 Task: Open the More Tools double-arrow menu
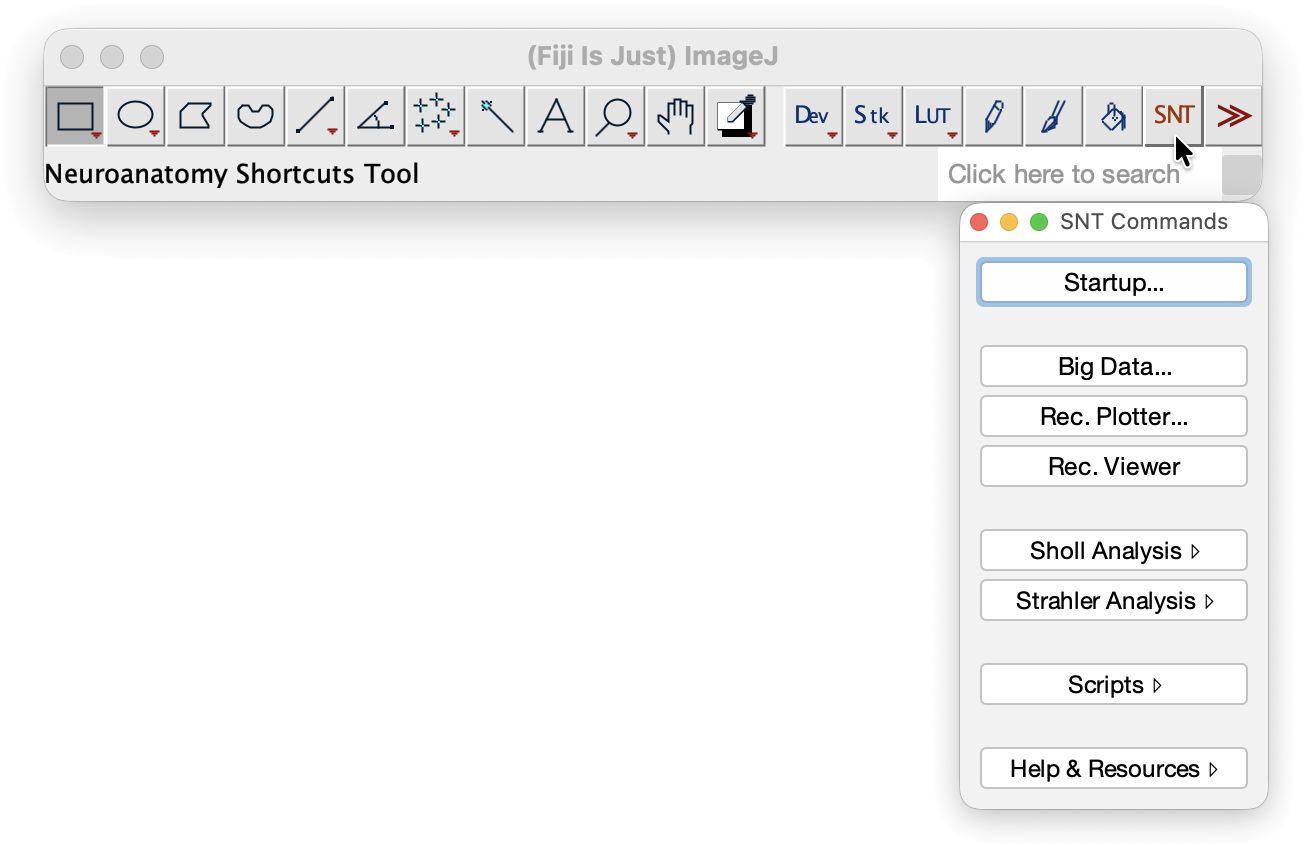pos(1234,116)
